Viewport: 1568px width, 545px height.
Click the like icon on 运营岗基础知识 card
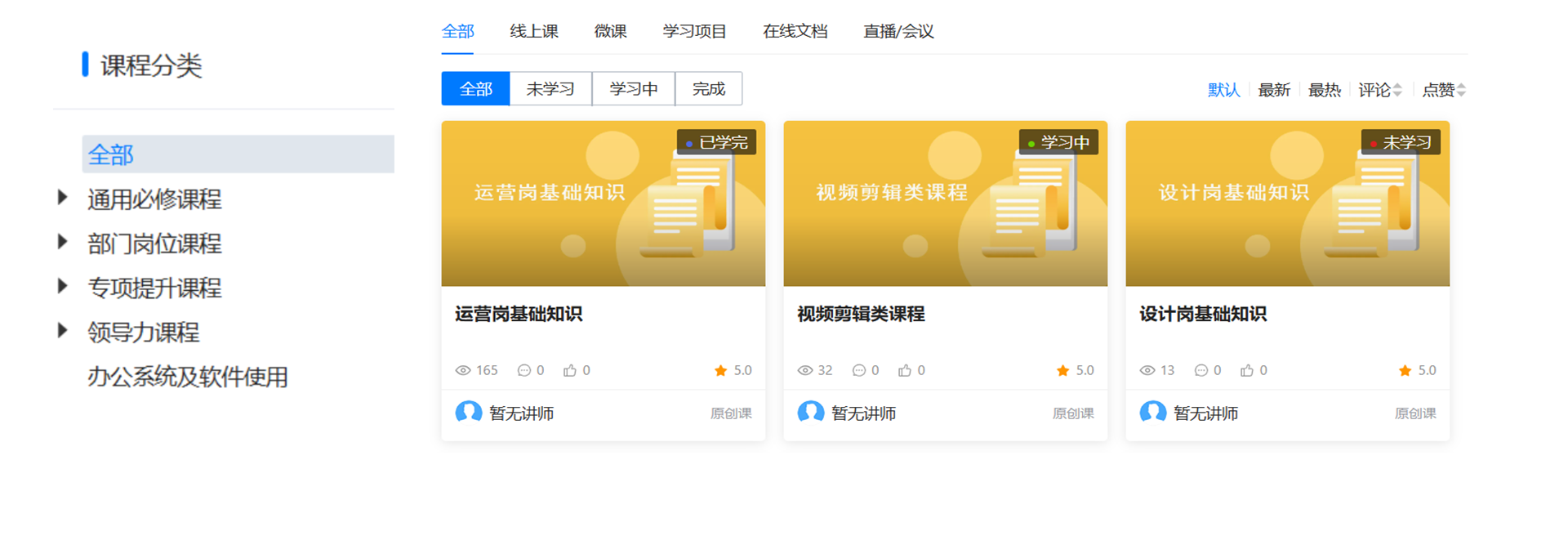569,370
